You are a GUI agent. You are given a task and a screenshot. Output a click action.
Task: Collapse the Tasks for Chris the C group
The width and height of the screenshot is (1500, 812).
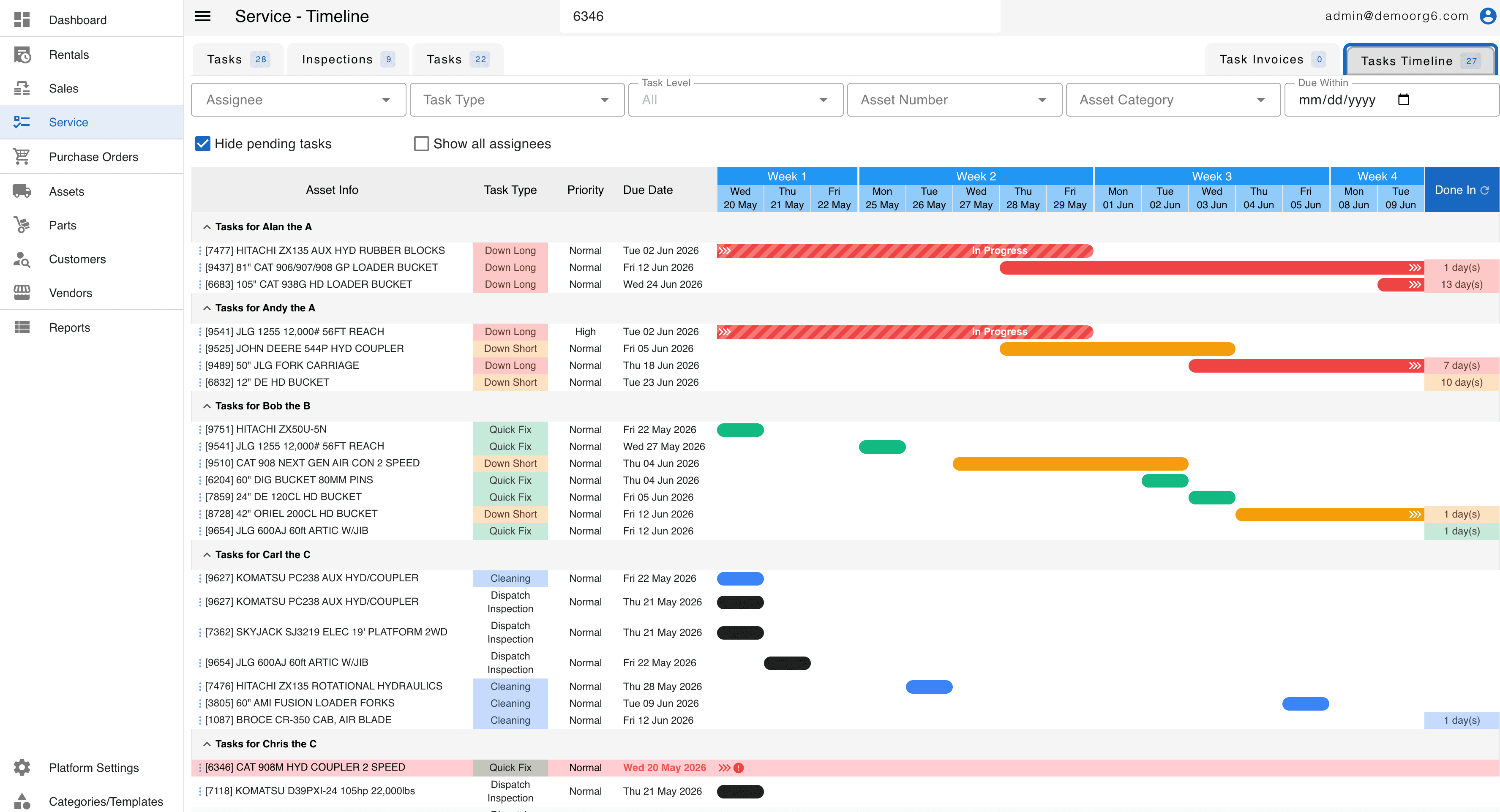click(207, 744)
